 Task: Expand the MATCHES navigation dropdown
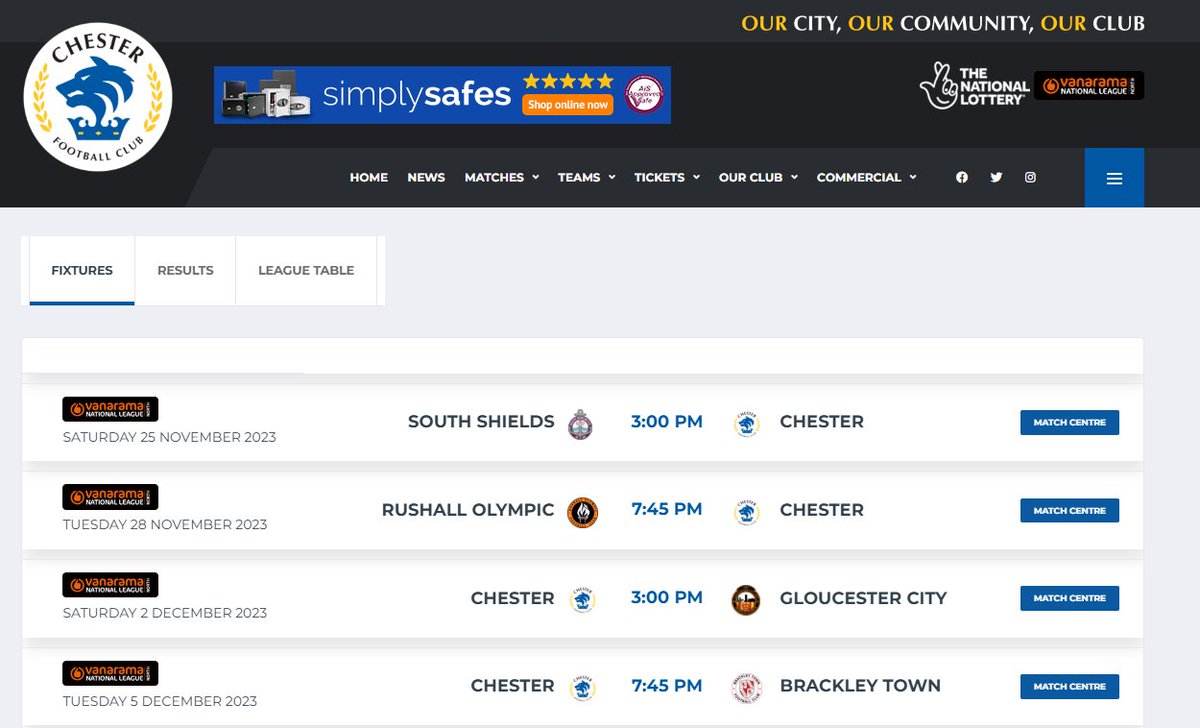click(500, 177)
